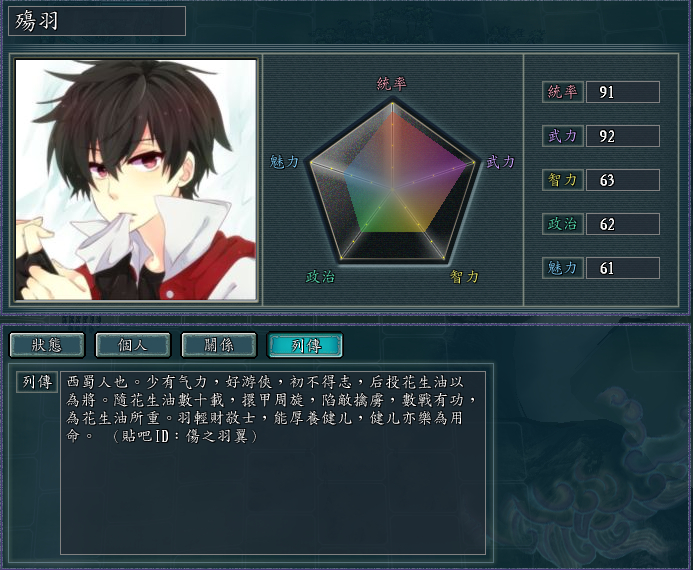This screenshot has width=693, height=570.
Task: Click the 智力 stat label button
Action: coord(563,180)
